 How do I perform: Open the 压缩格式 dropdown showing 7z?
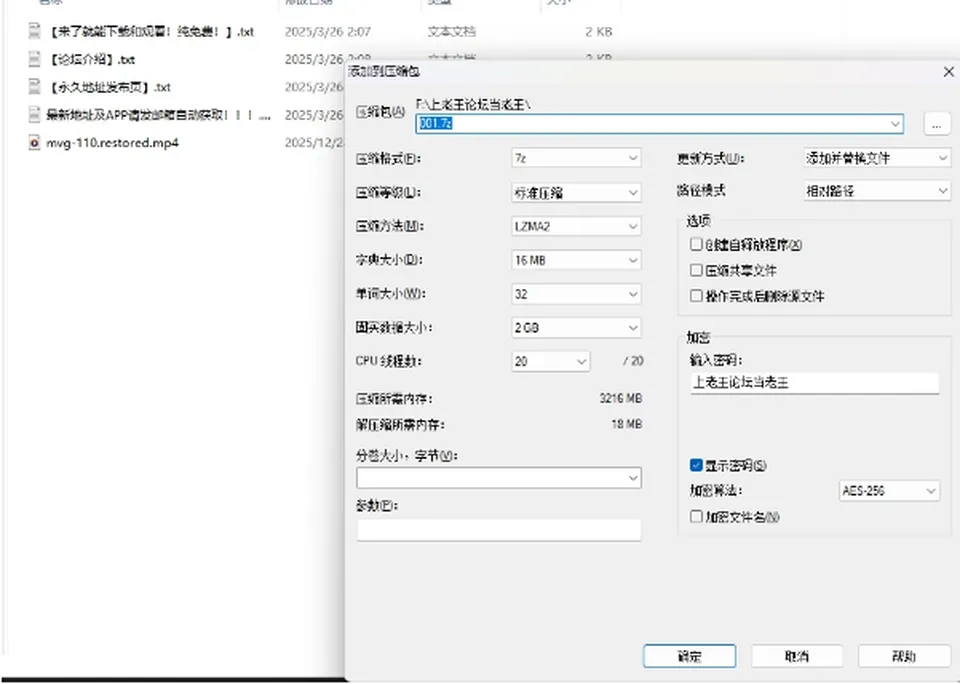576,158
